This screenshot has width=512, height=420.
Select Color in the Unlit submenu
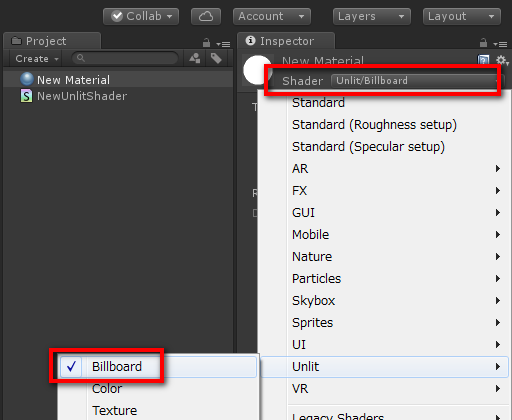pyautogui.click(x=158, y=389)
